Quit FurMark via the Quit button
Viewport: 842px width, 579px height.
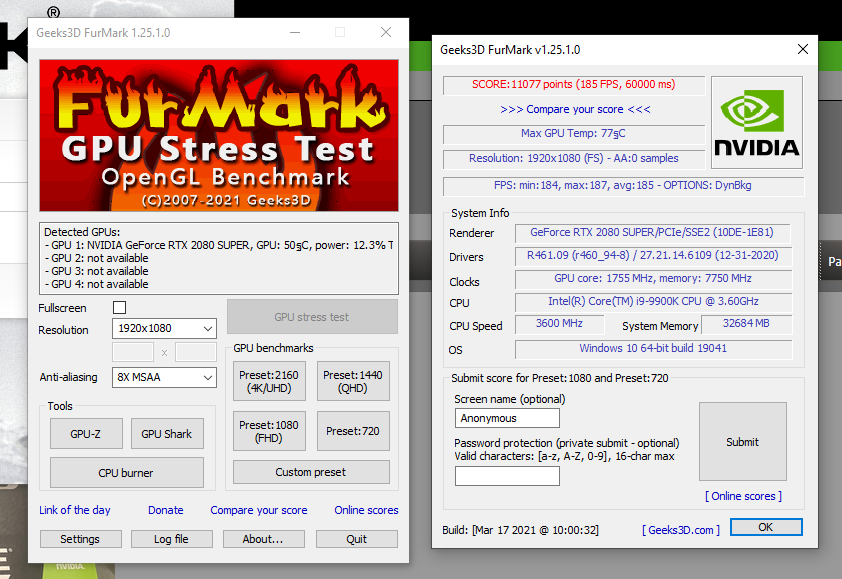[x=357, y=539]
